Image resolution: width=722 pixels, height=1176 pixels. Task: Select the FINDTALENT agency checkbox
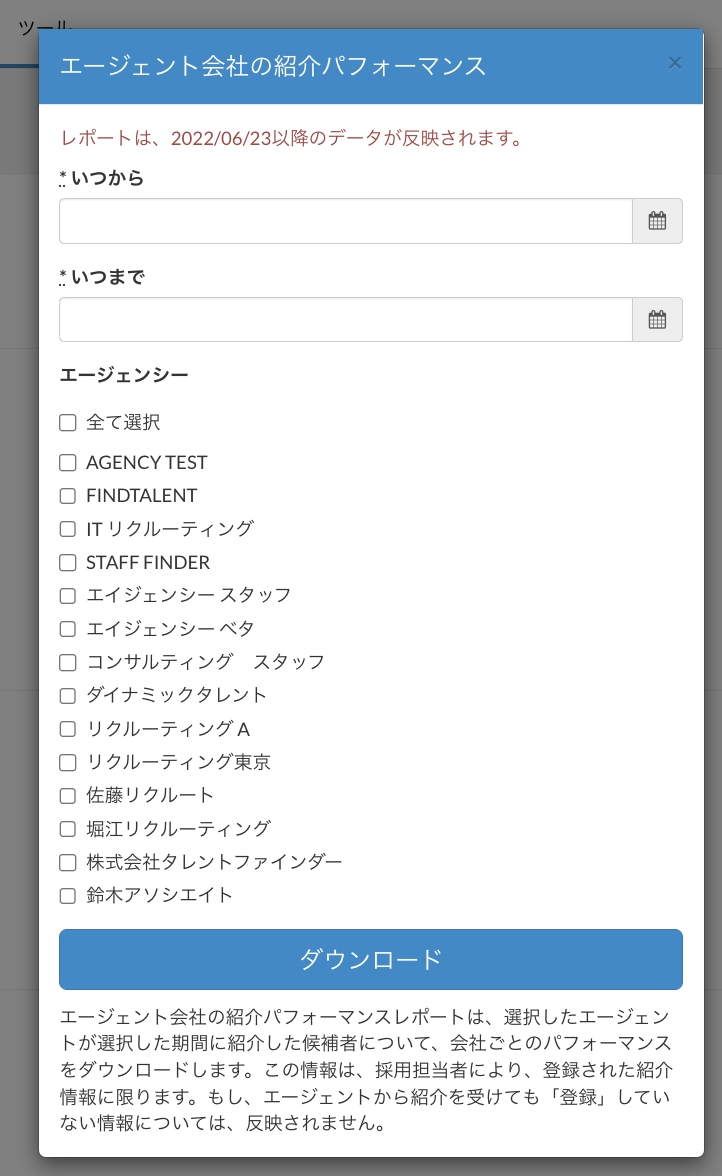point(68,496)
